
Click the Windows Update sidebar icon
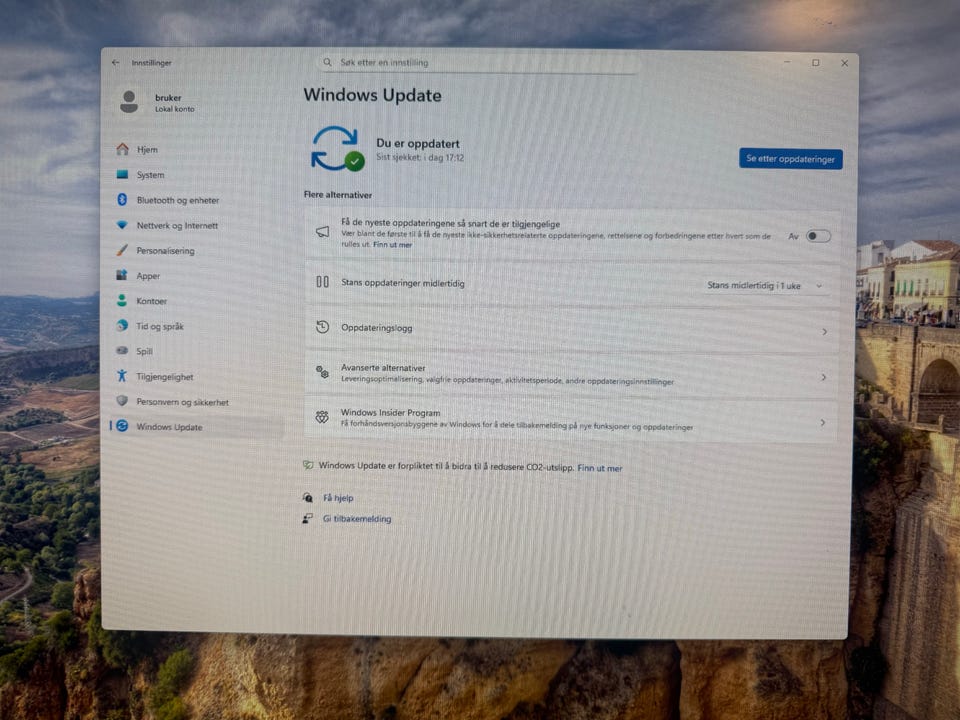(x=122, y=426)
